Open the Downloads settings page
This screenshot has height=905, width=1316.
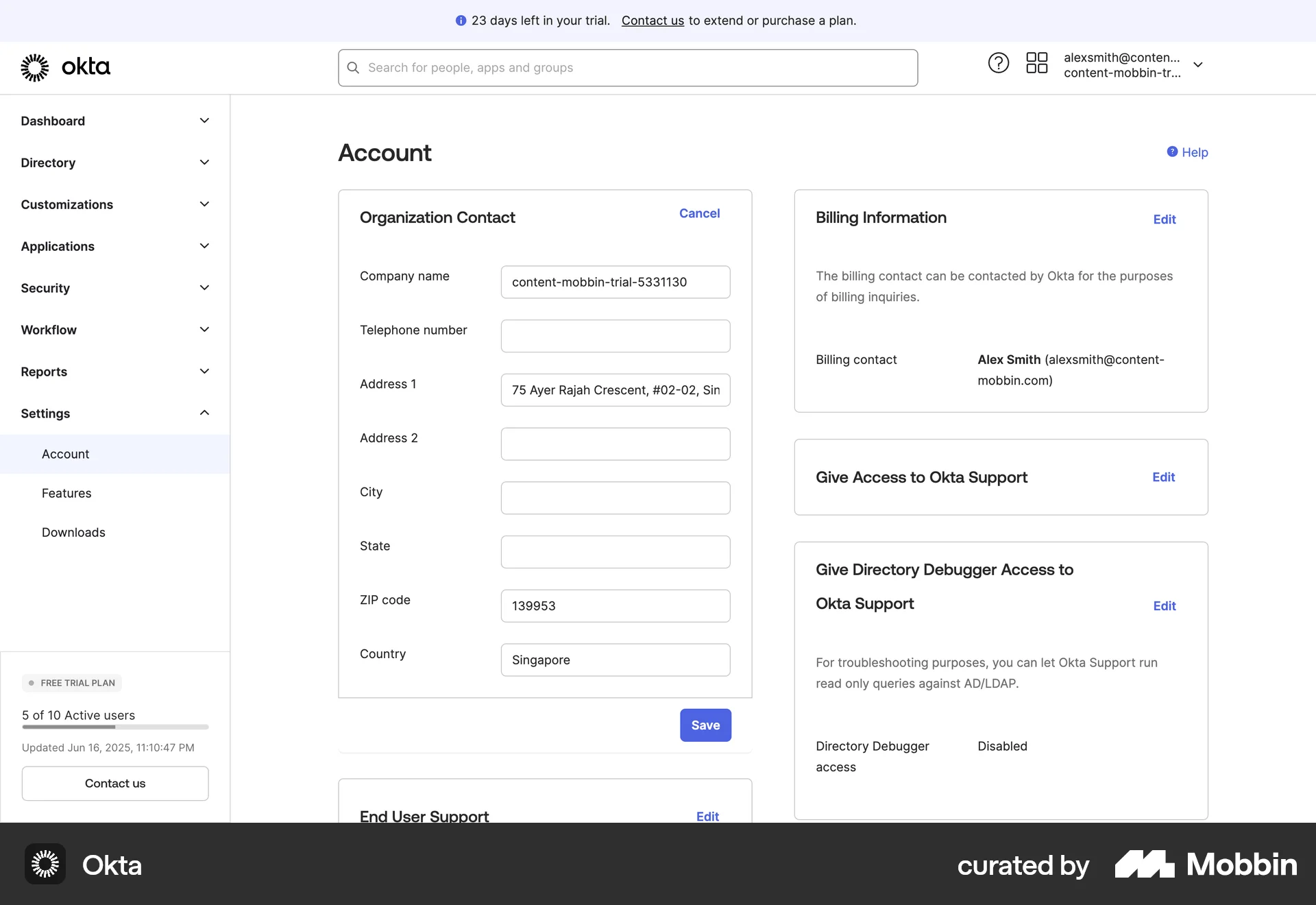(73, 532)
